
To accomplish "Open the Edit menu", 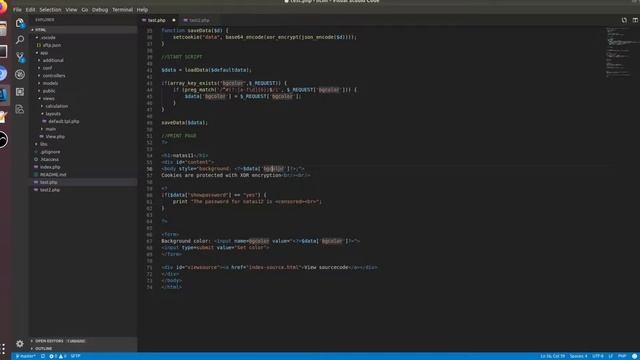I will click(30, 9).
